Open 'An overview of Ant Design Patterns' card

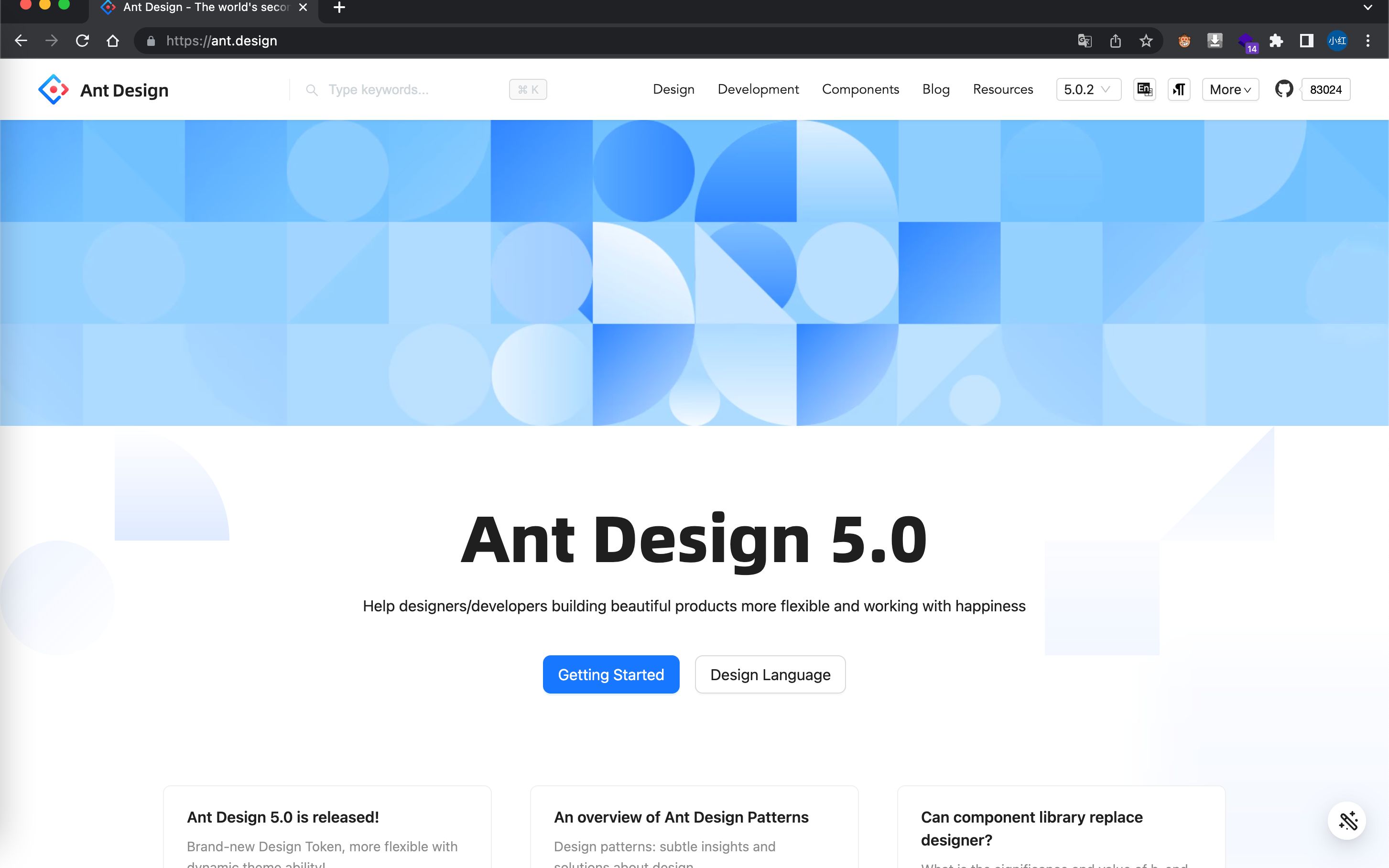pyautogui.click(x=694, y=827)
